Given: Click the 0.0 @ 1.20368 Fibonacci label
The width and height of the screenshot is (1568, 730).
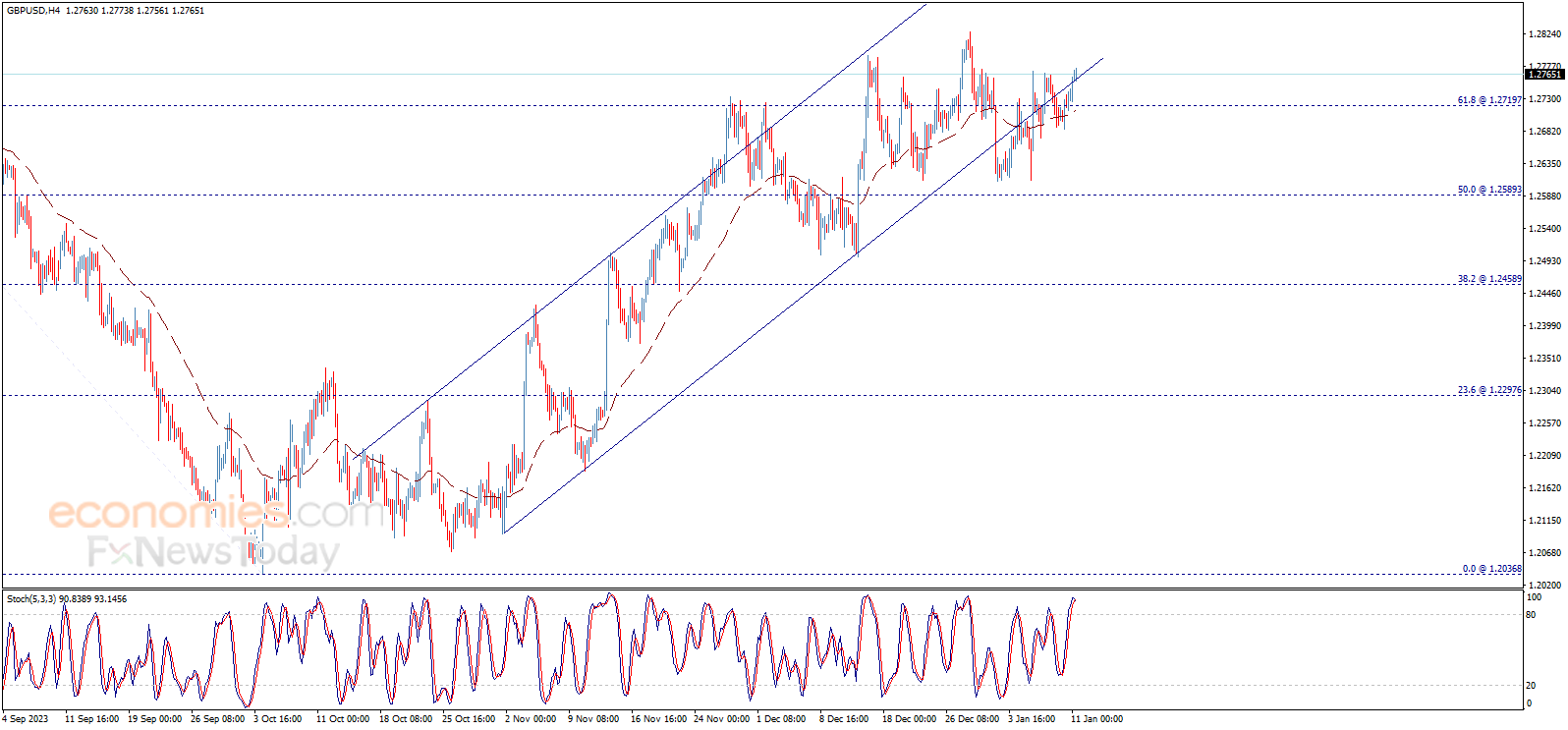Looking at the screenshot, I should [x=1492, y=569].
